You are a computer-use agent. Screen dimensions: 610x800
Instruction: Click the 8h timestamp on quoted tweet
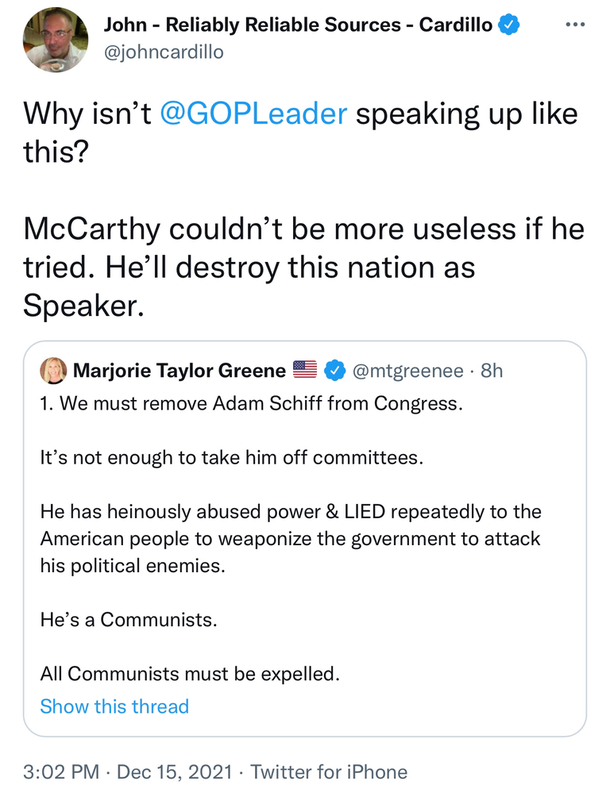pyautogui.click(x=491, y=371)
